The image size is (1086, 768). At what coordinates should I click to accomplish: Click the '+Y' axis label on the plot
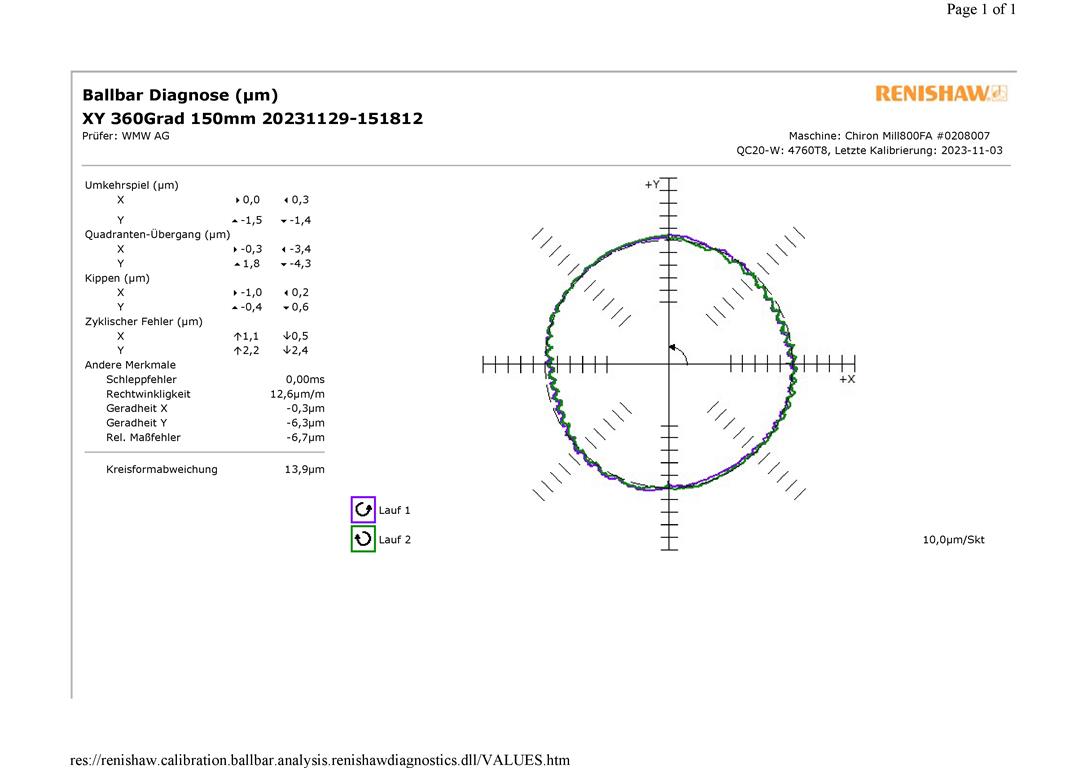(x=652, y=184)
